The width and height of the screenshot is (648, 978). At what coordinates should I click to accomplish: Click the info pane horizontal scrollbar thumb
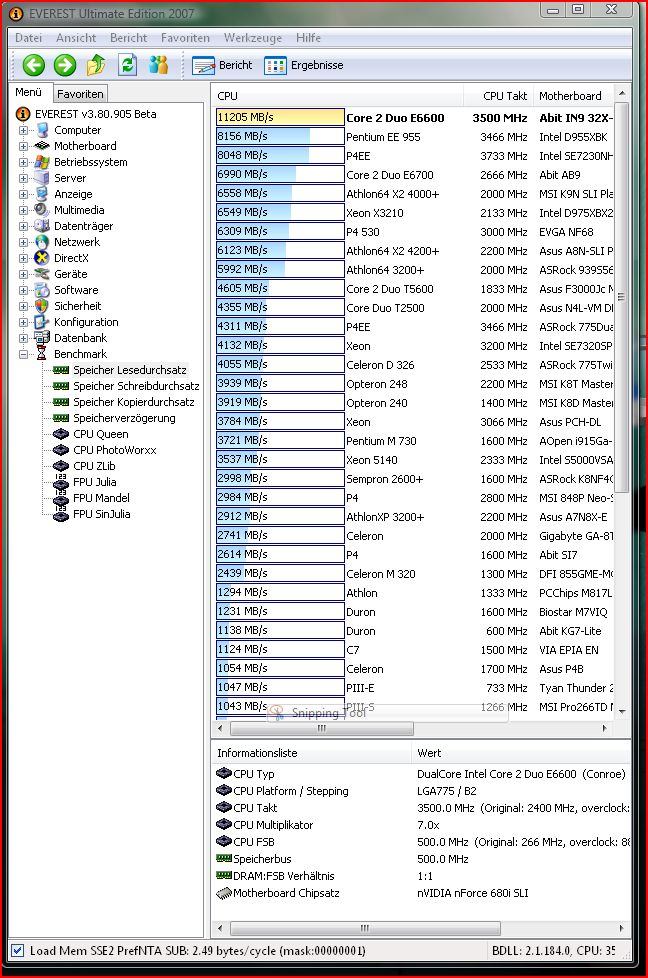(x=365, y=928)
